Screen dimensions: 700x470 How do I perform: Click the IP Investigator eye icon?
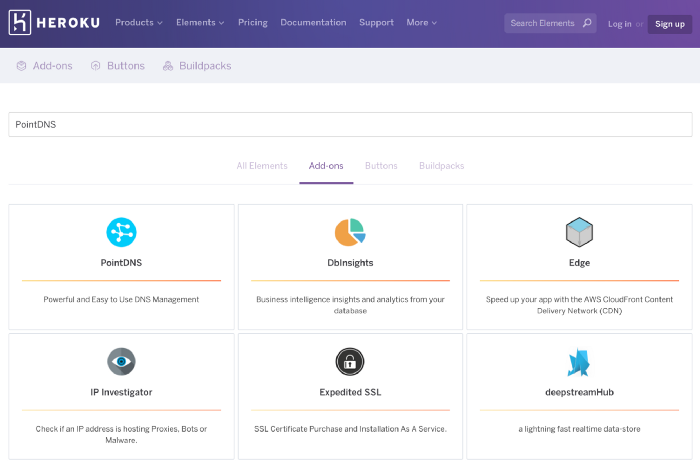[x=121, y=362]
